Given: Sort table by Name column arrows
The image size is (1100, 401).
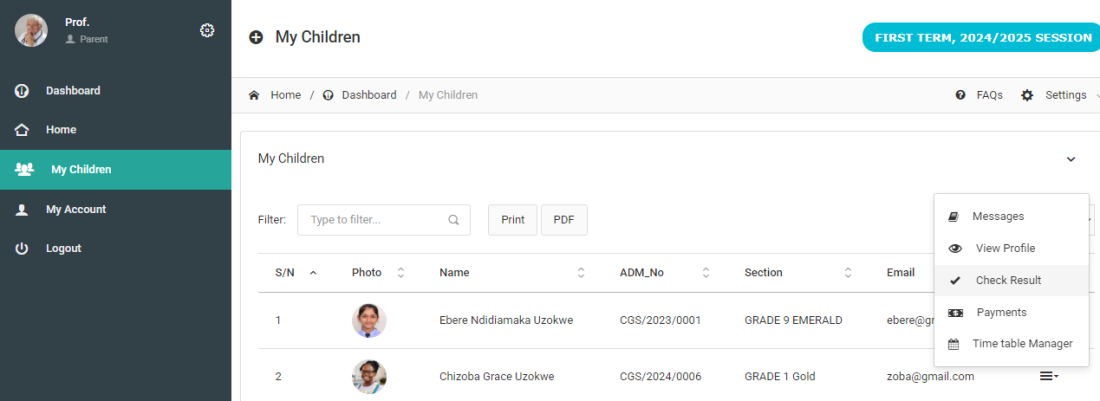Looking at the screenshot, I should click(581, 273).
